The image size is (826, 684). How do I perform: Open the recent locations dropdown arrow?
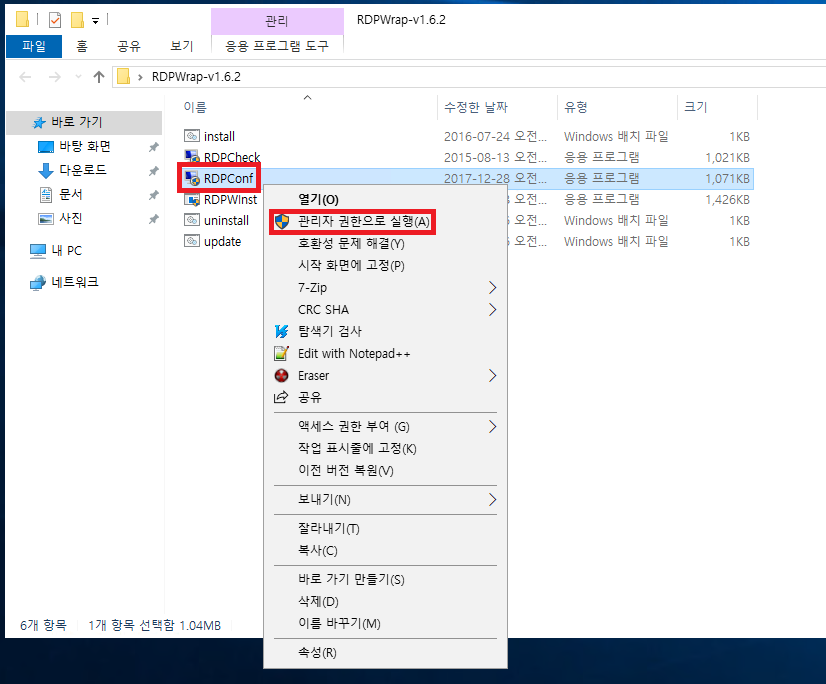(x=78, y=77)
